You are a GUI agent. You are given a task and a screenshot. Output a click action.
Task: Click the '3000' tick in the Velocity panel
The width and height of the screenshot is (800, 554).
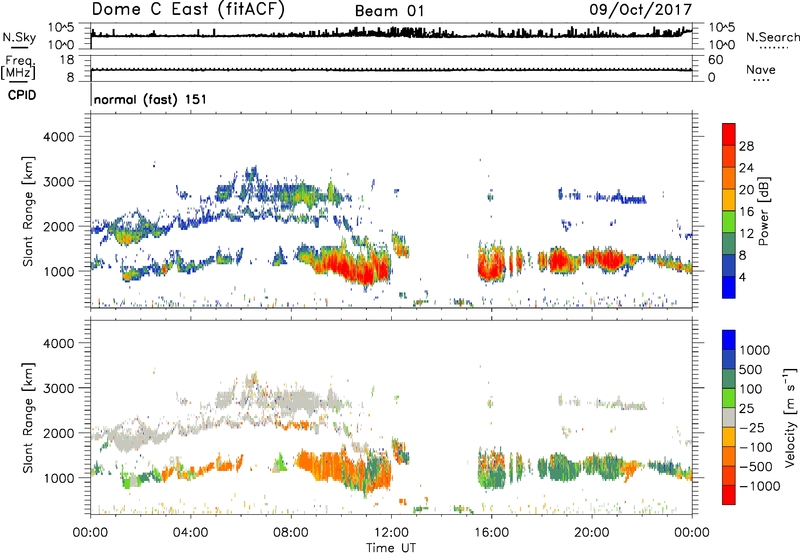(x=58, y=388)
